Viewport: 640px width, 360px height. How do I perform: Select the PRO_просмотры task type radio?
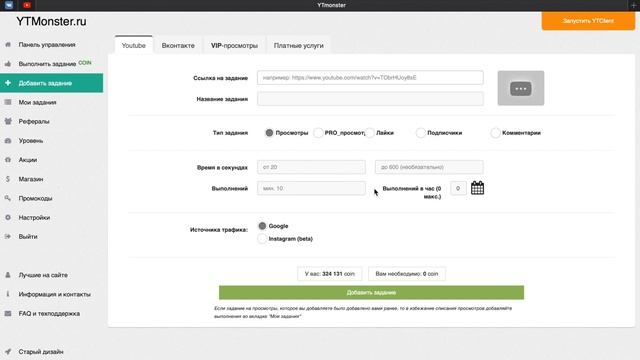pyautogui.click(x=318, y=133)
